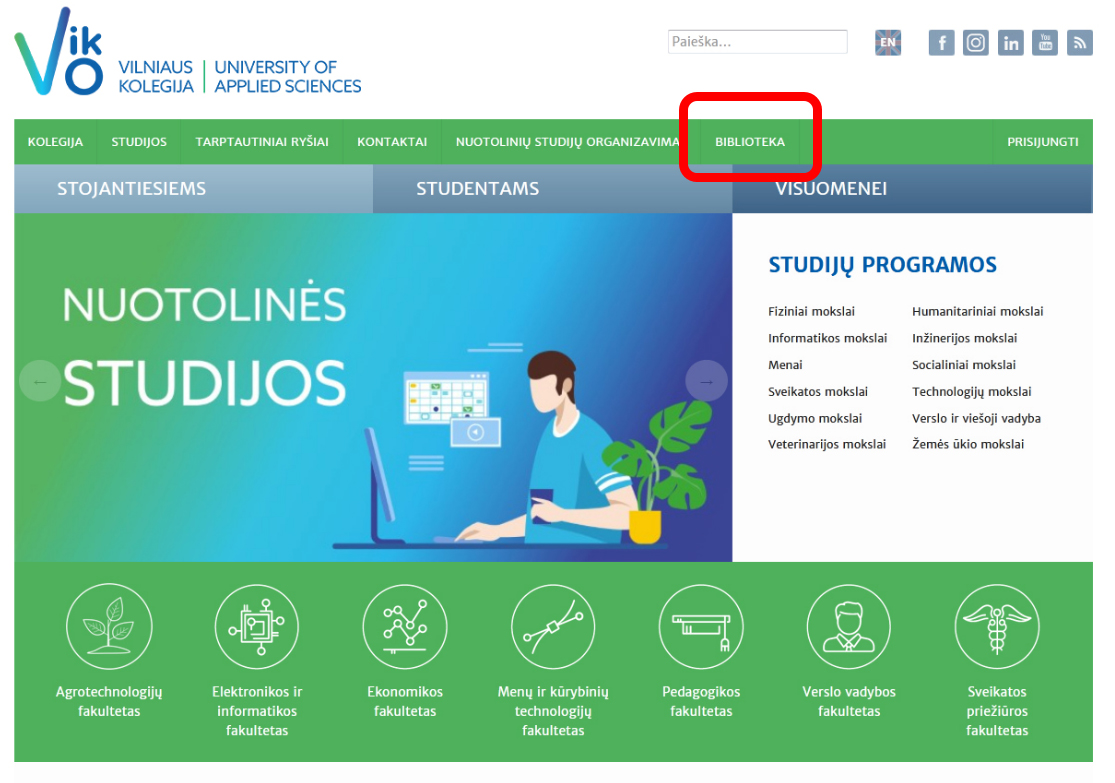Image resolution: width=1115 pixels, height=783 pixels.
Task: Open the YouTube channel icon
Action: (x=1045, y=43)
